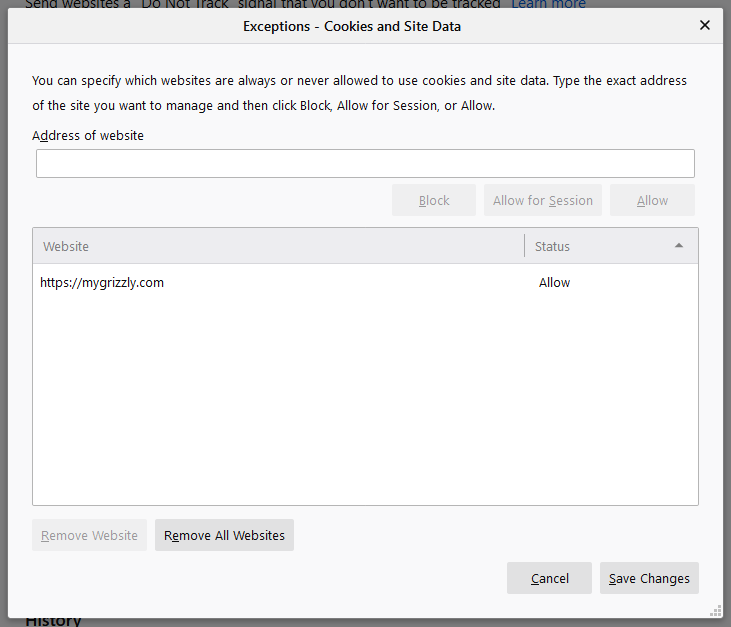Cancel the cookie exceptions dialog
This screenshot has height=627, width=731.
[550, 578]
